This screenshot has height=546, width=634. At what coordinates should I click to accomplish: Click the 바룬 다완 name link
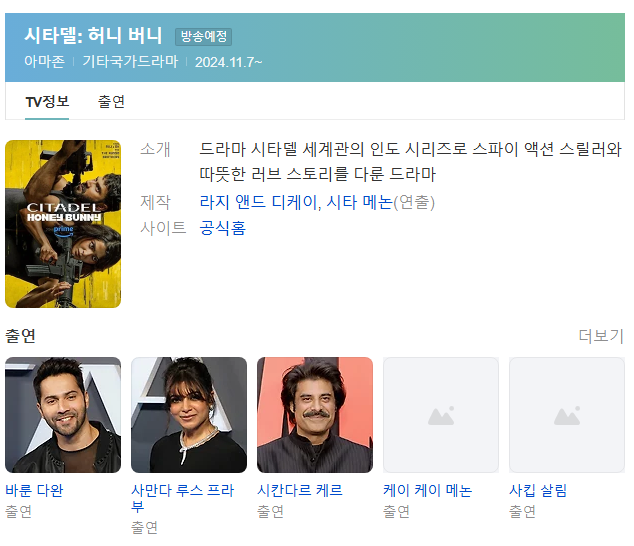point(34,490)
